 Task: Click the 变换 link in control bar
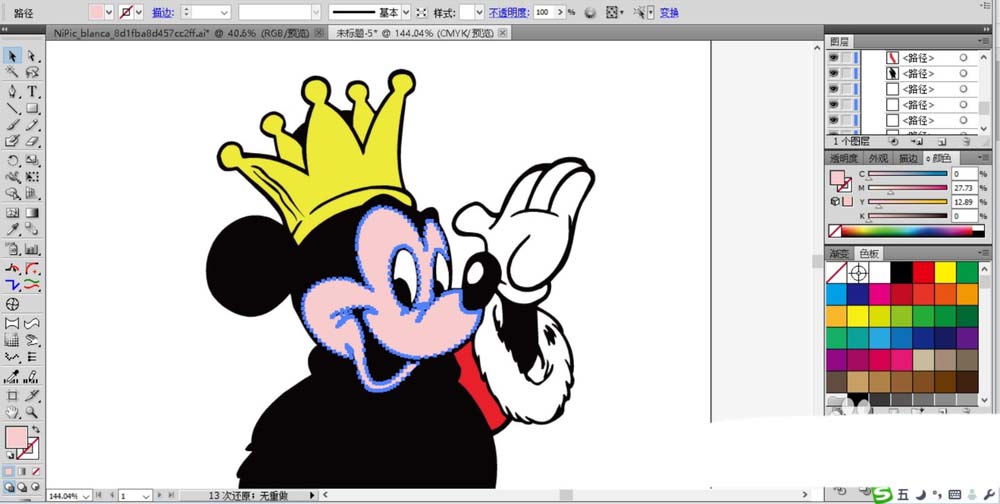coord(669,13)
